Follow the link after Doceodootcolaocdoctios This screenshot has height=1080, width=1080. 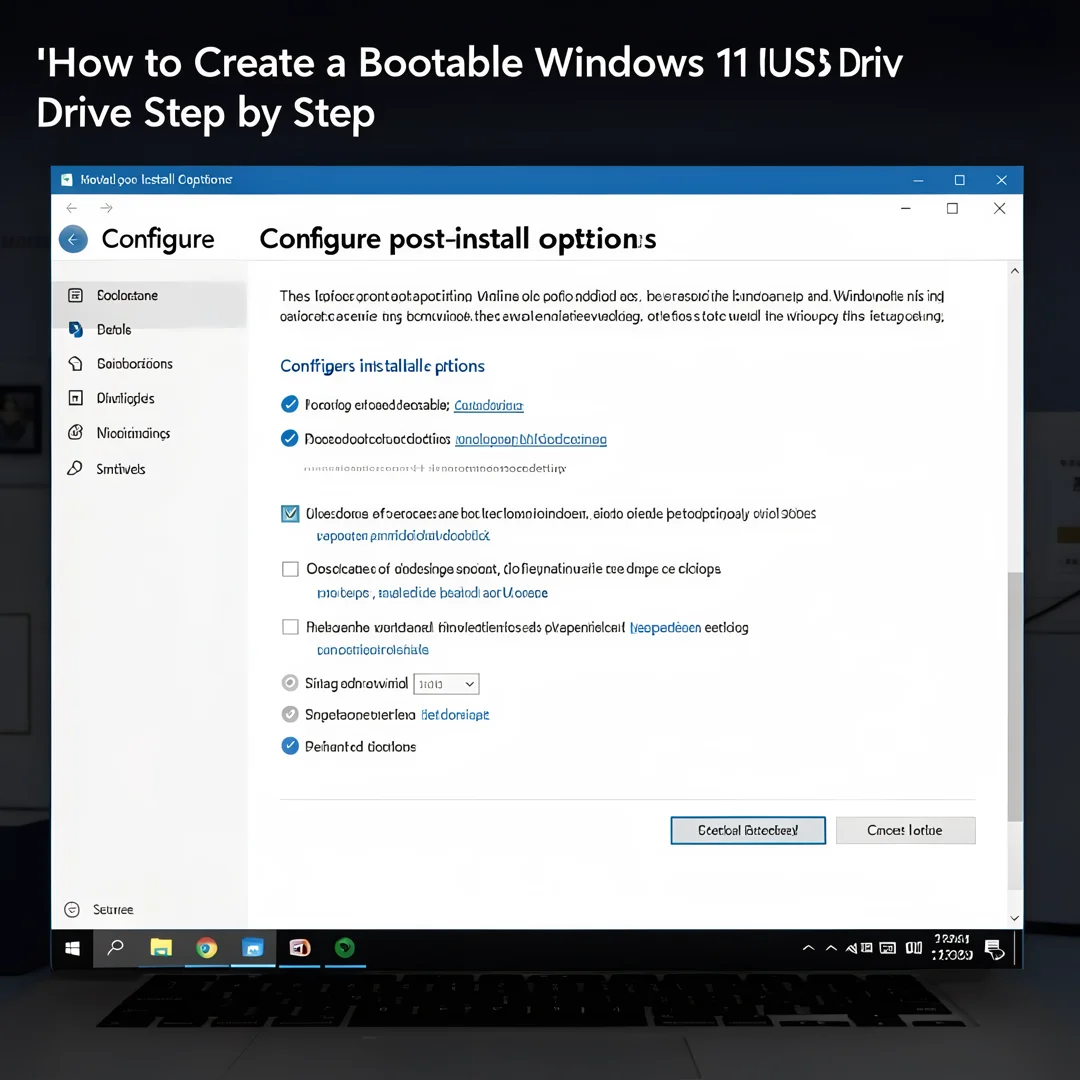pos(531,439)
